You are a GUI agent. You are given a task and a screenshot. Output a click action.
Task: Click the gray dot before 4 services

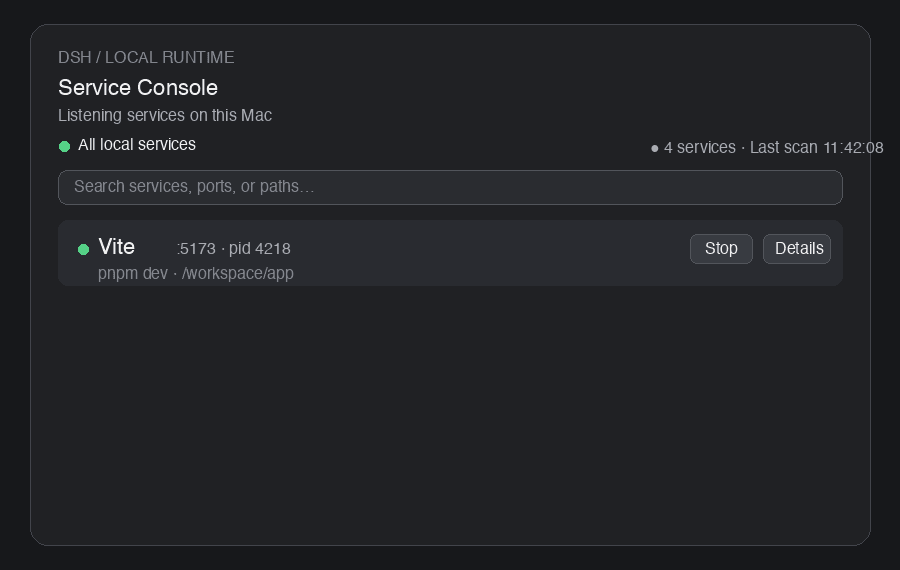(654, 149)
